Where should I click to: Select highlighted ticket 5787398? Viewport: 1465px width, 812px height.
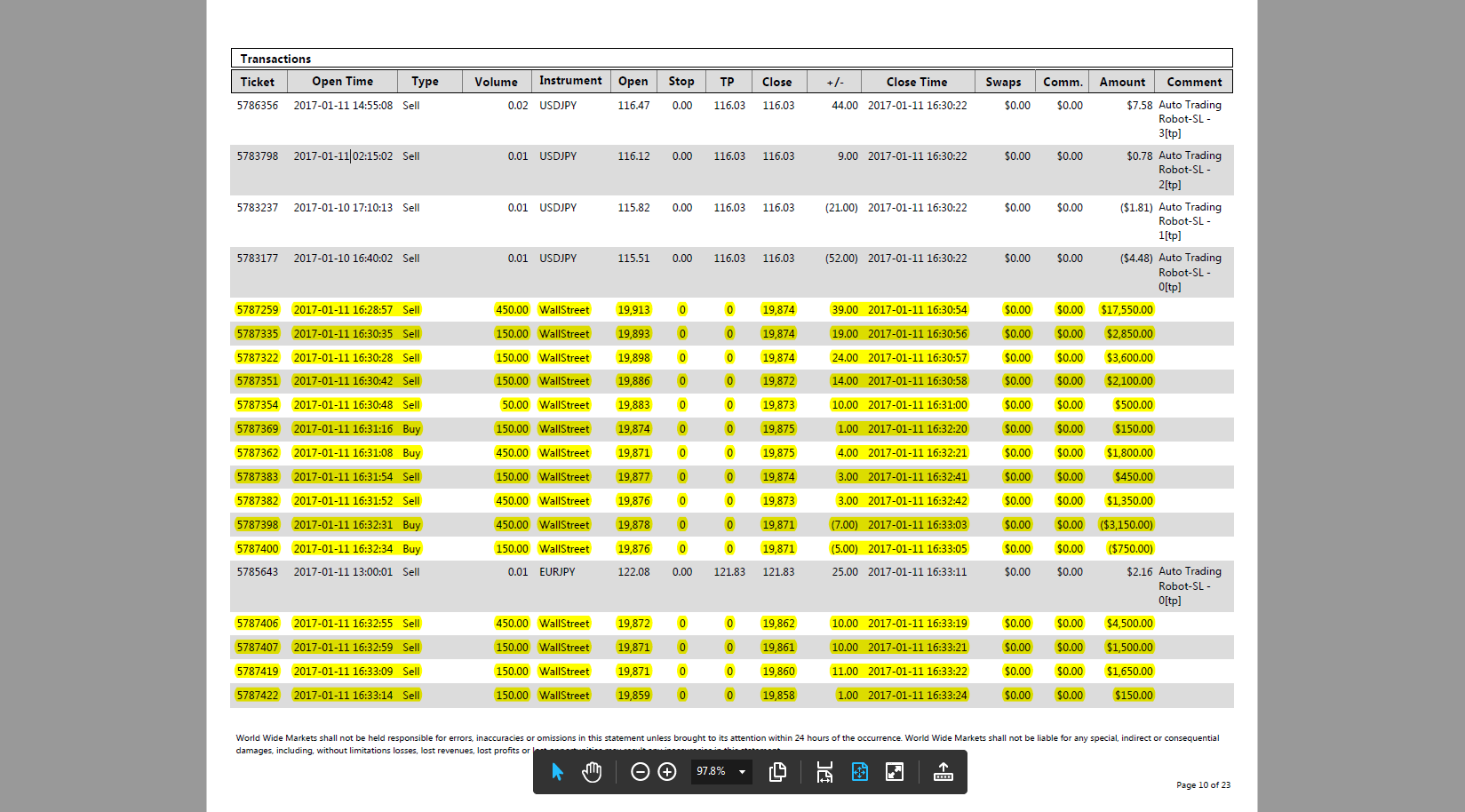[258, 525]
